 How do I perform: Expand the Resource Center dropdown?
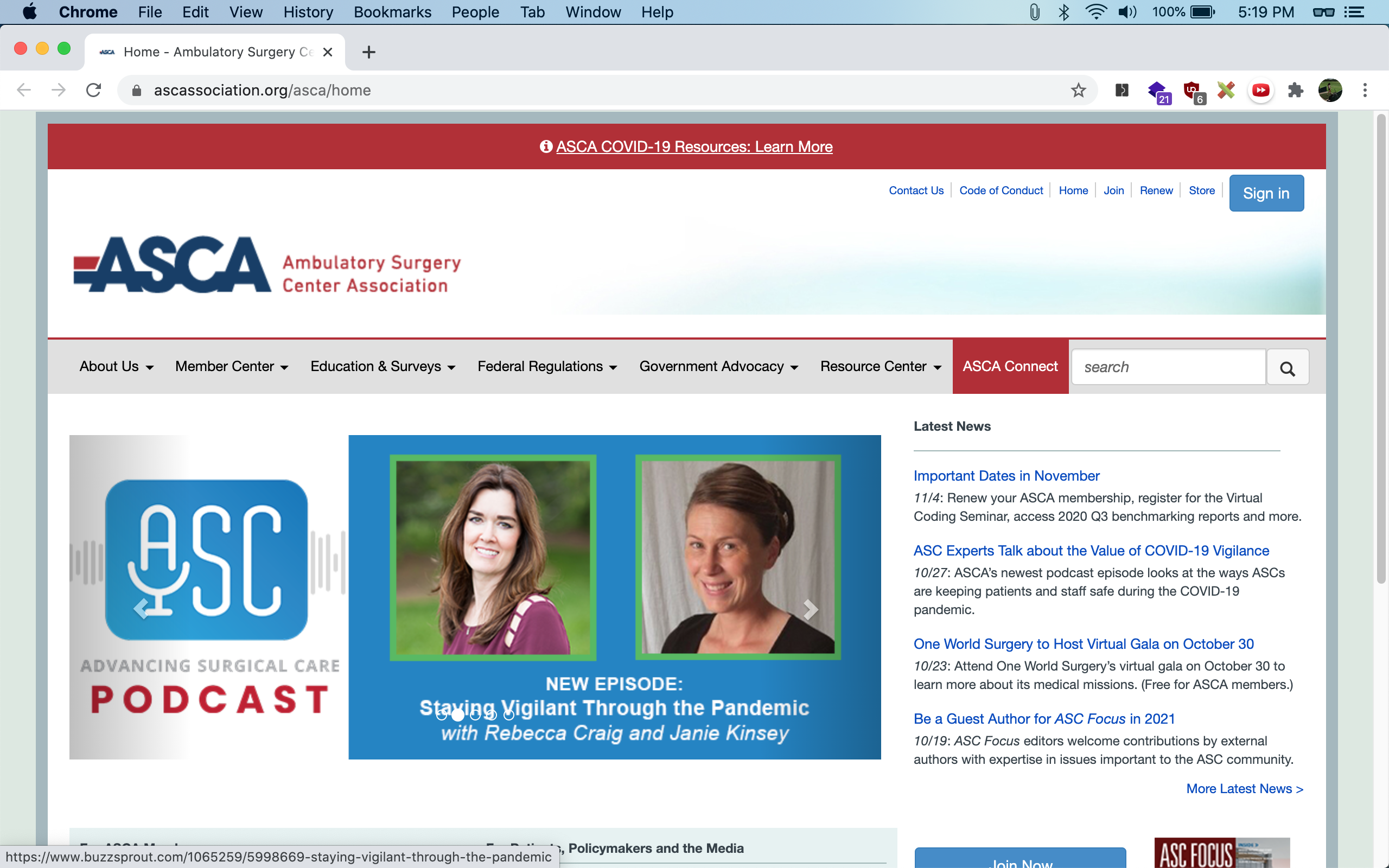pyautogui.click(x=880, y=366)
